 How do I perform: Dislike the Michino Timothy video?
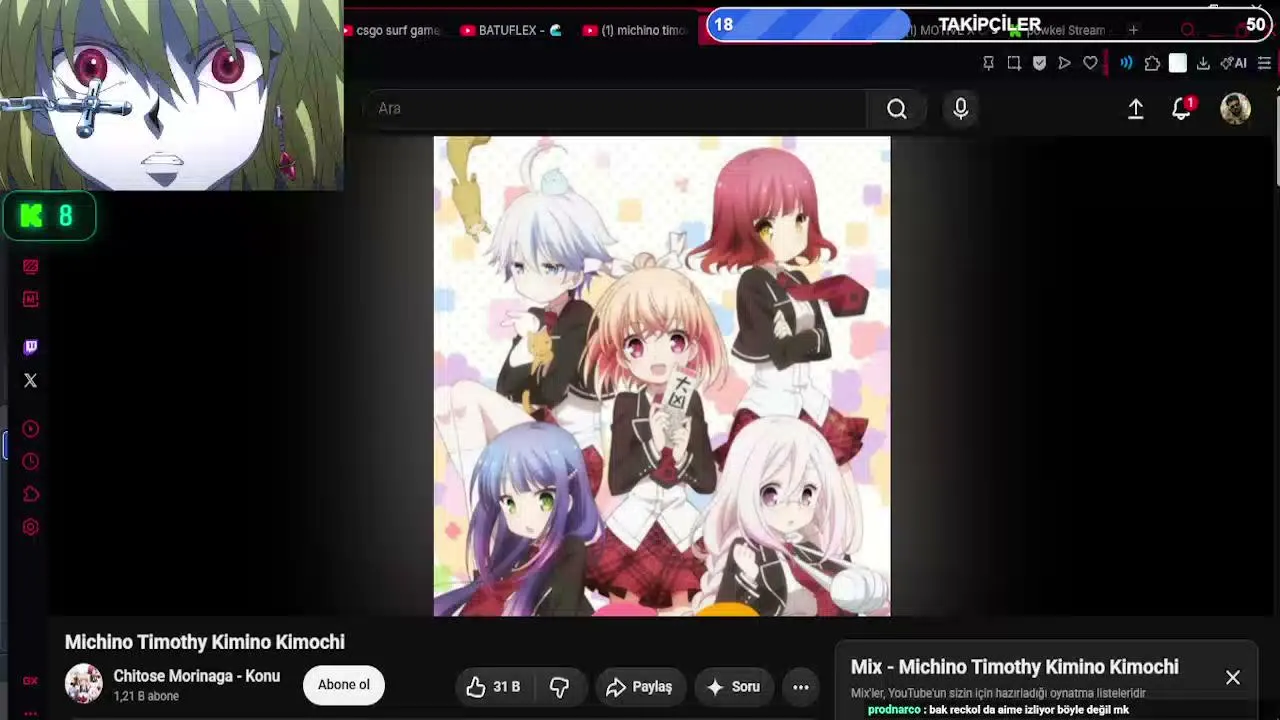click(x=559, y=687)
